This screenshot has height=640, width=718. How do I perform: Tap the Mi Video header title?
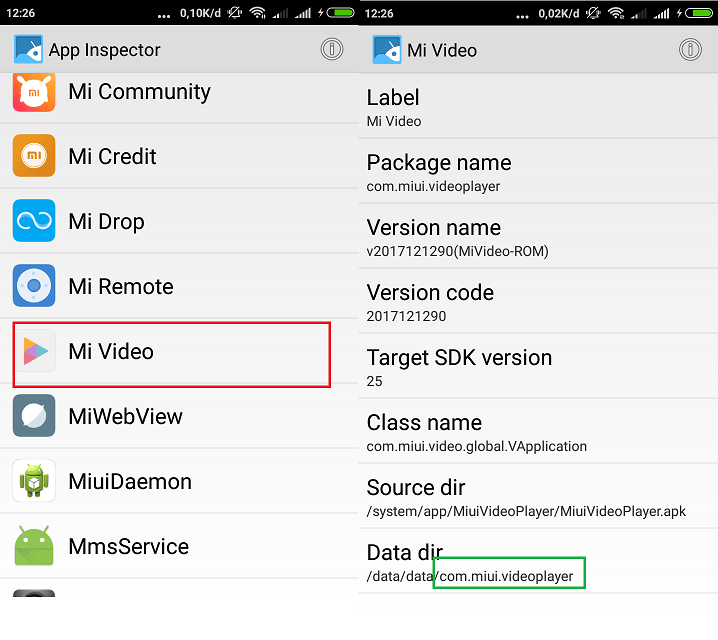tap(442, 50)
